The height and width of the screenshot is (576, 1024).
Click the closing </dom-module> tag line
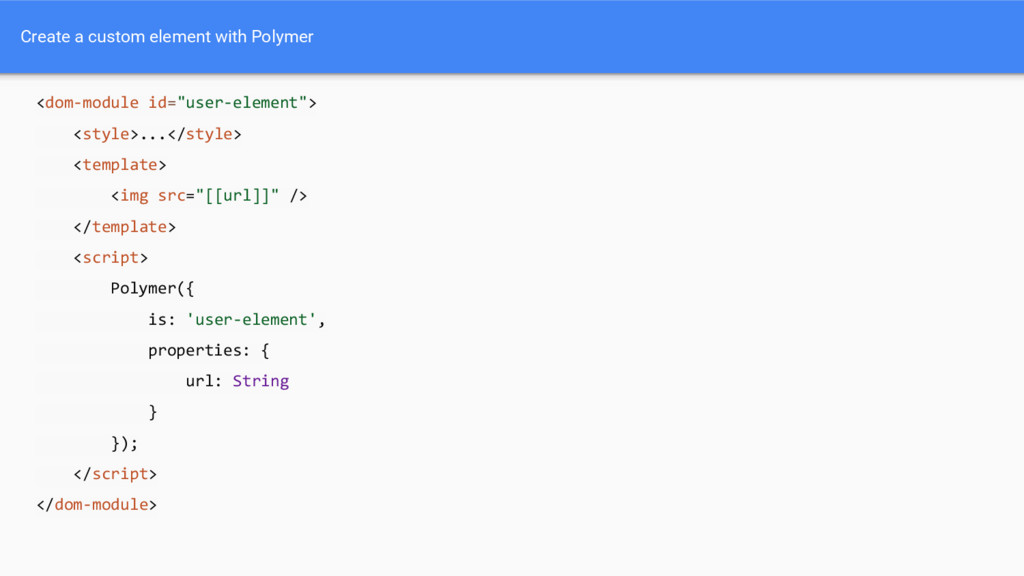tap(97, 505)
